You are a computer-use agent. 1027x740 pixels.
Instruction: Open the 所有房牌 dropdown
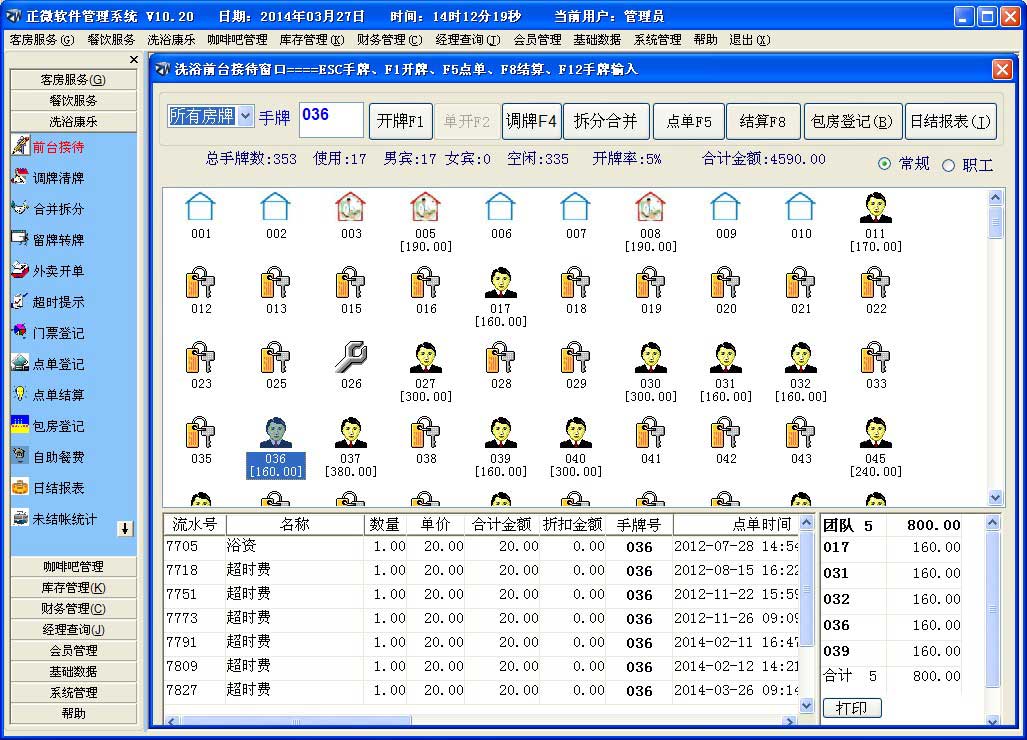[x=245, y=116]
